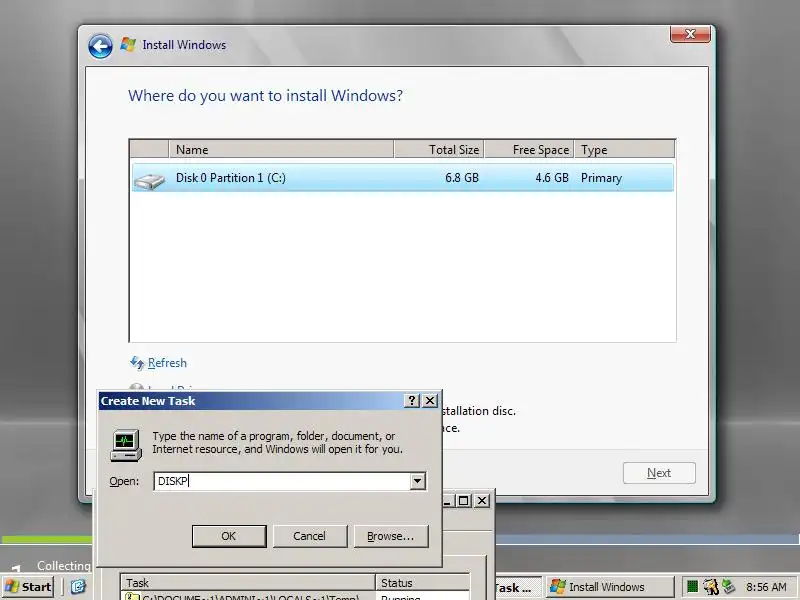Close the Install Windows window
The width and height of the screenshot is (800, 600).
pyautogui.click(x=690, y=34)
